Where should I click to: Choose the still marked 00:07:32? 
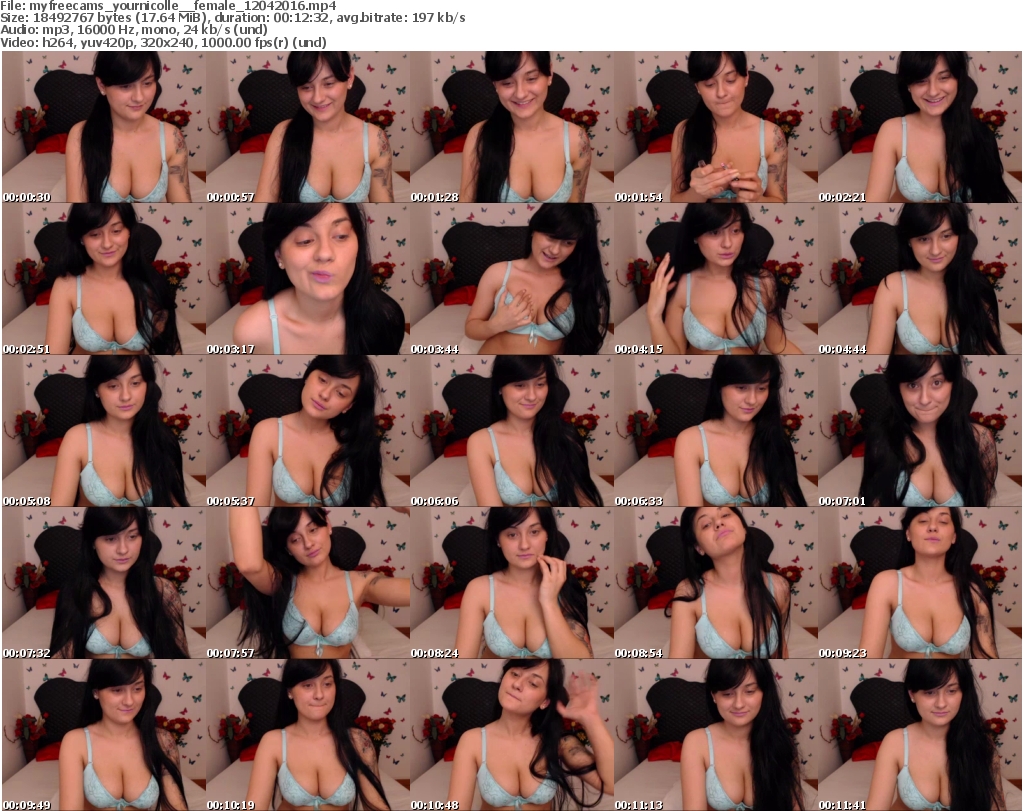[104, 583]
